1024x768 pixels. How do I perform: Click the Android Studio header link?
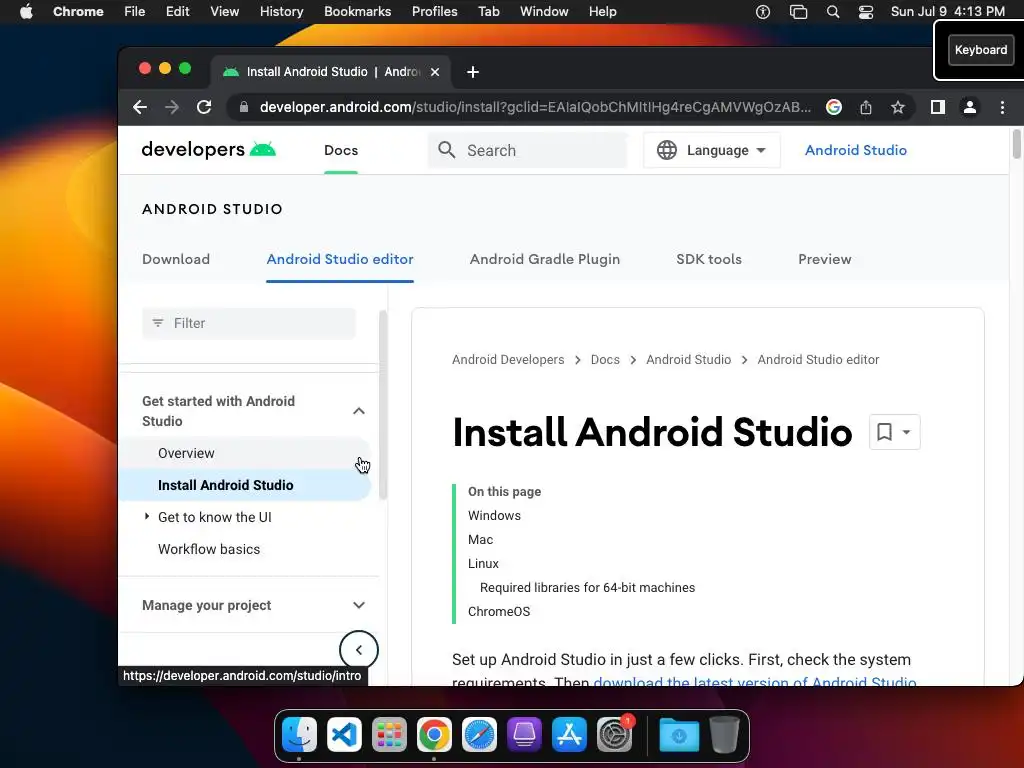tap(856, 150)
